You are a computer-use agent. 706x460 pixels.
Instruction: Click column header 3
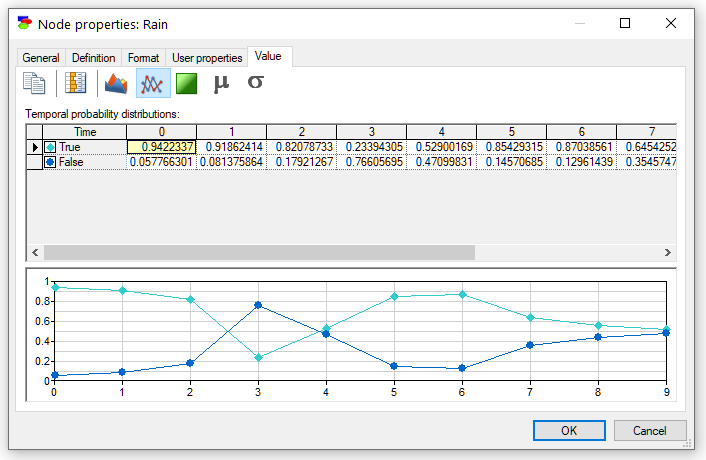371,132
